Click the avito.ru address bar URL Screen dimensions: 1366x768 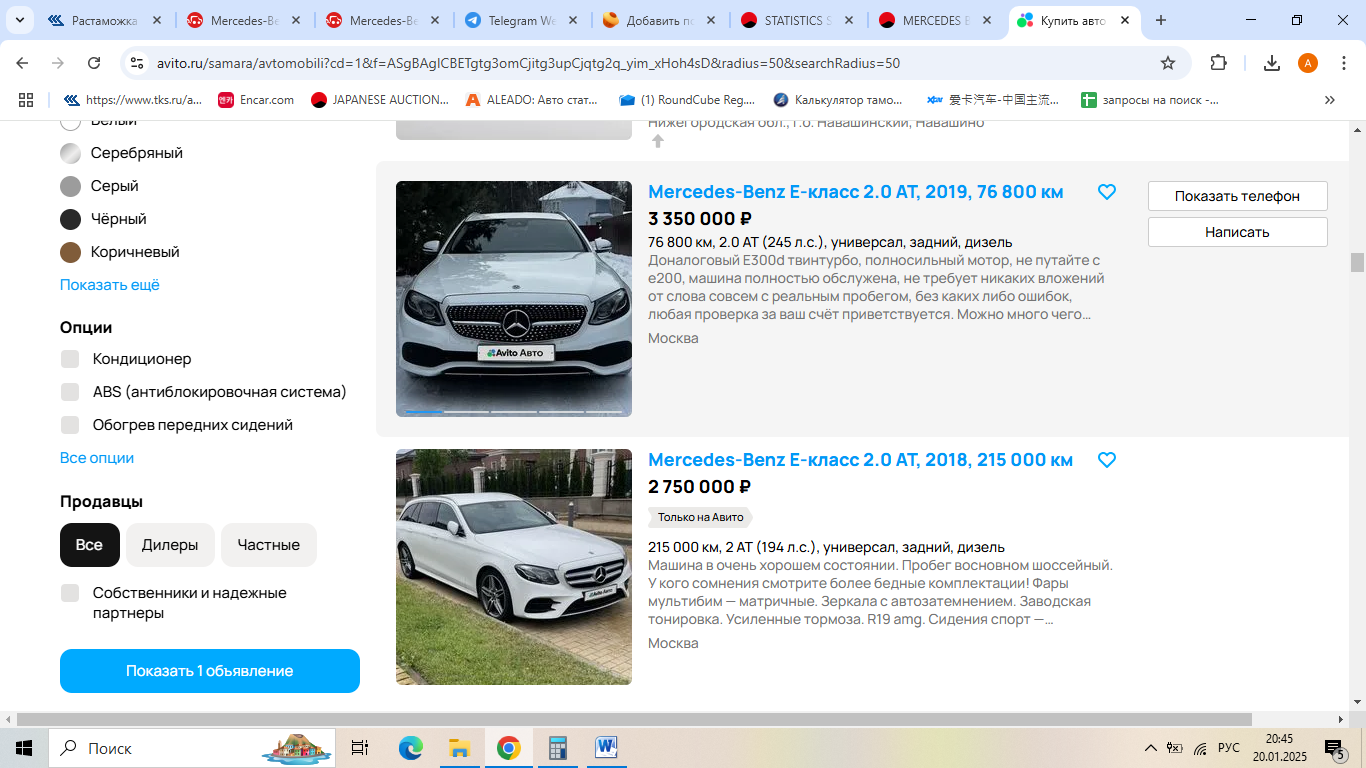point(528,63)
